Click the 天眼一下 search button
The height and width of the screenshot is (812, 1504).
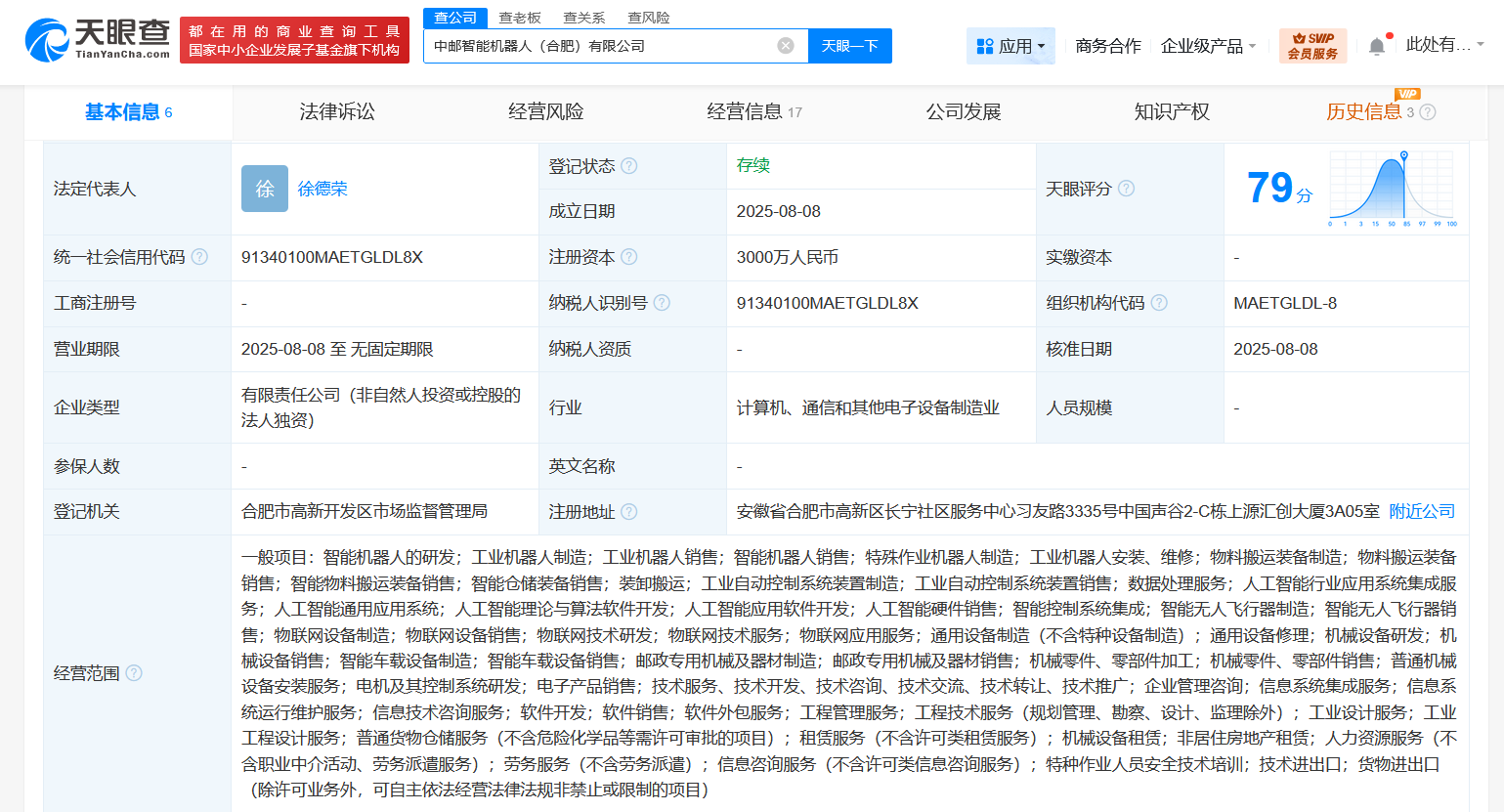pos(849,45)
